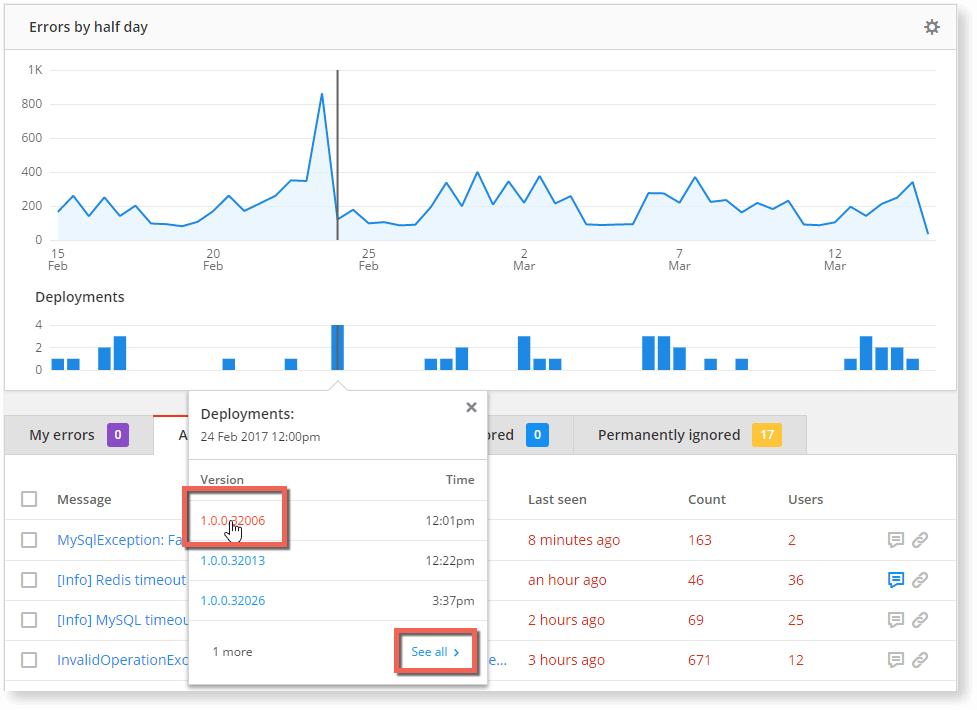
Task: Check the InvalidOperationException row checkbox
Action: [29, 660]
